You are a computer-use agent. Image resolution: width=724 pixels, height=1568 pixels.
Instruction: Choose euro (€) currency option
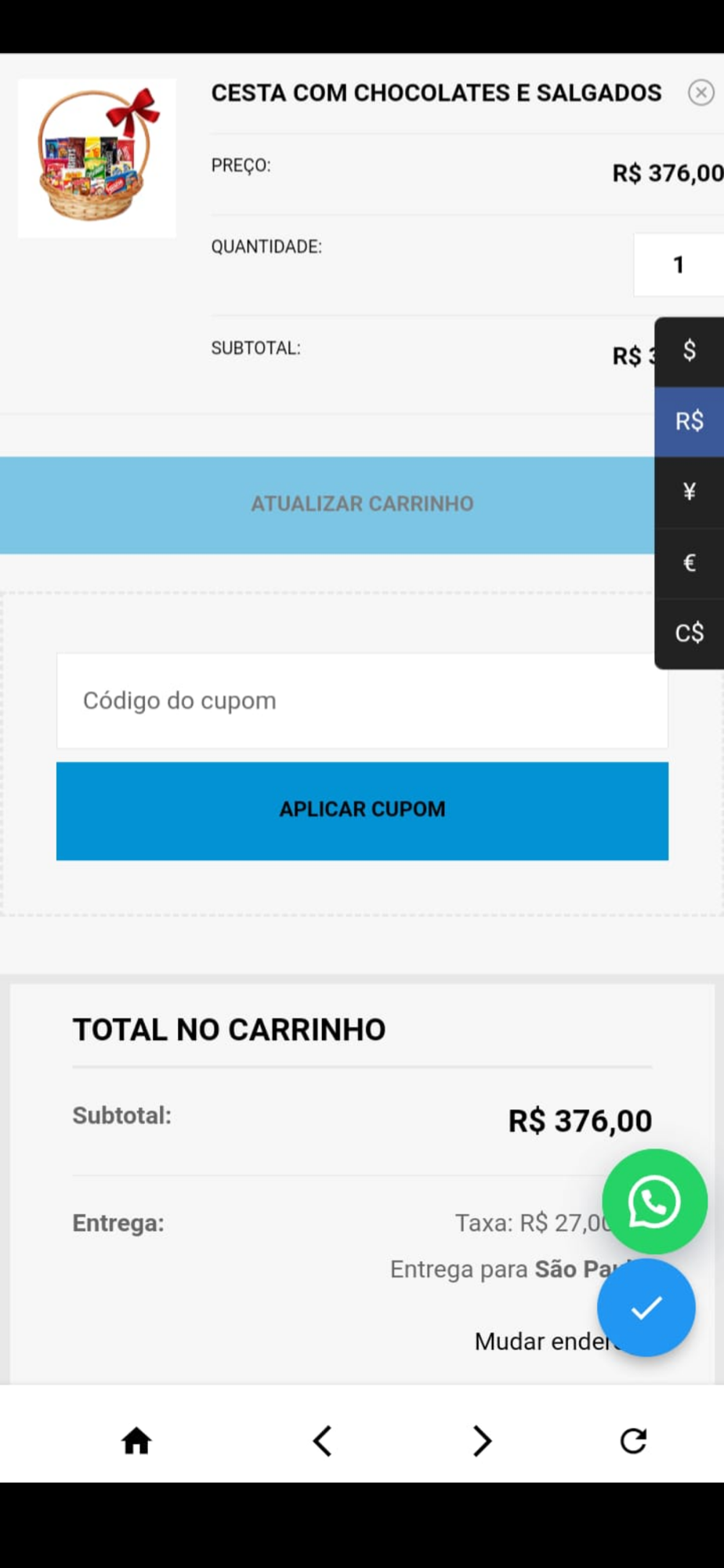690,563
